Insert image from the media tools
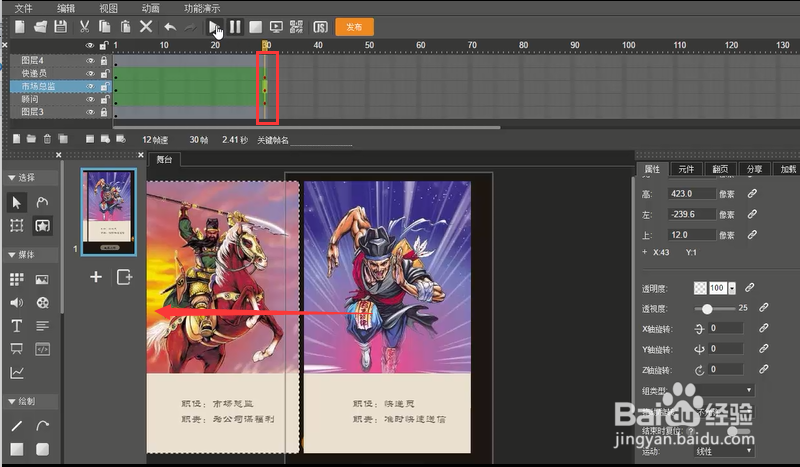The height and width of the screenshot is (467, 800). 42,279
